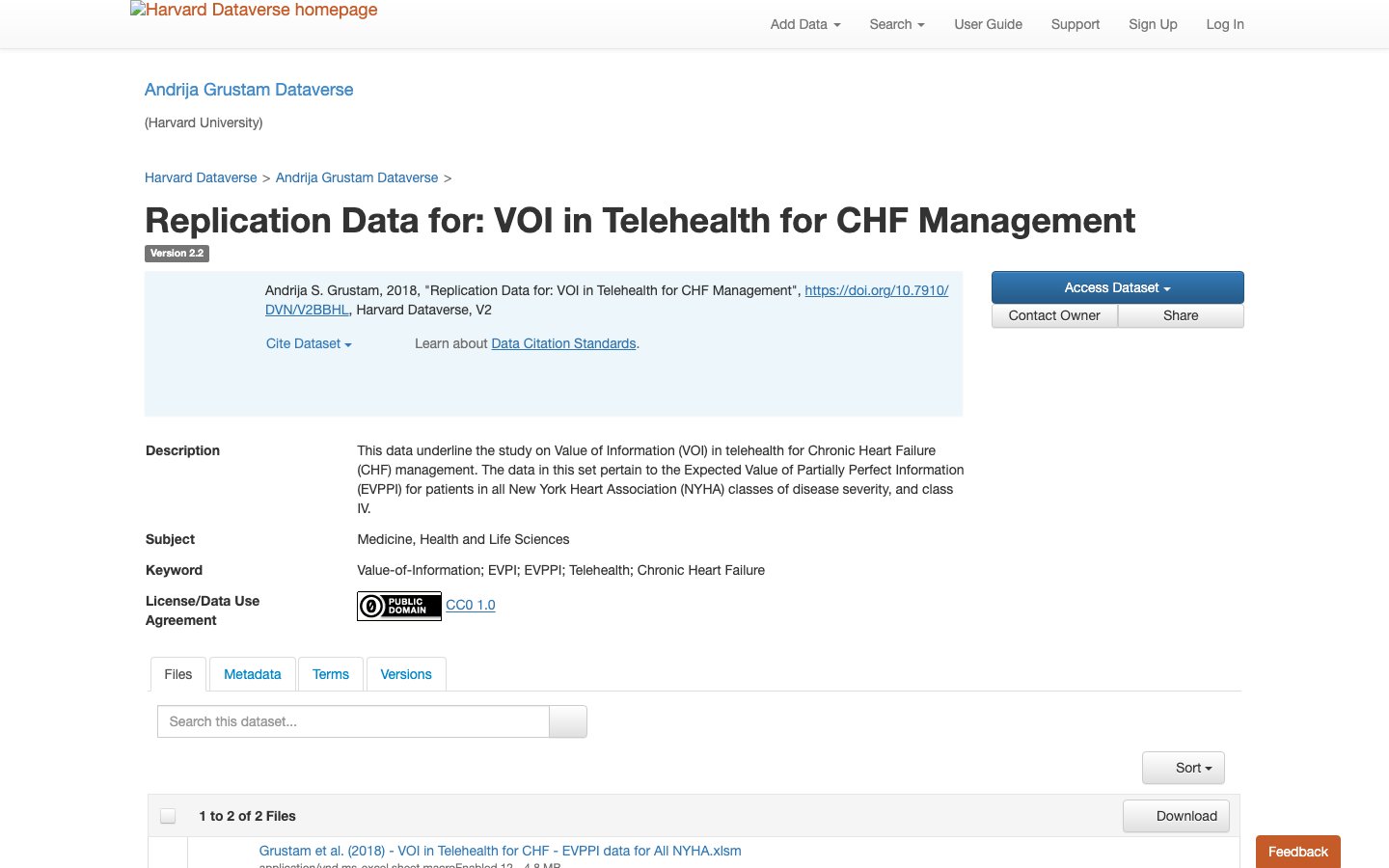
Task: Open the Sort dropdown for files
Action: 1184,768
